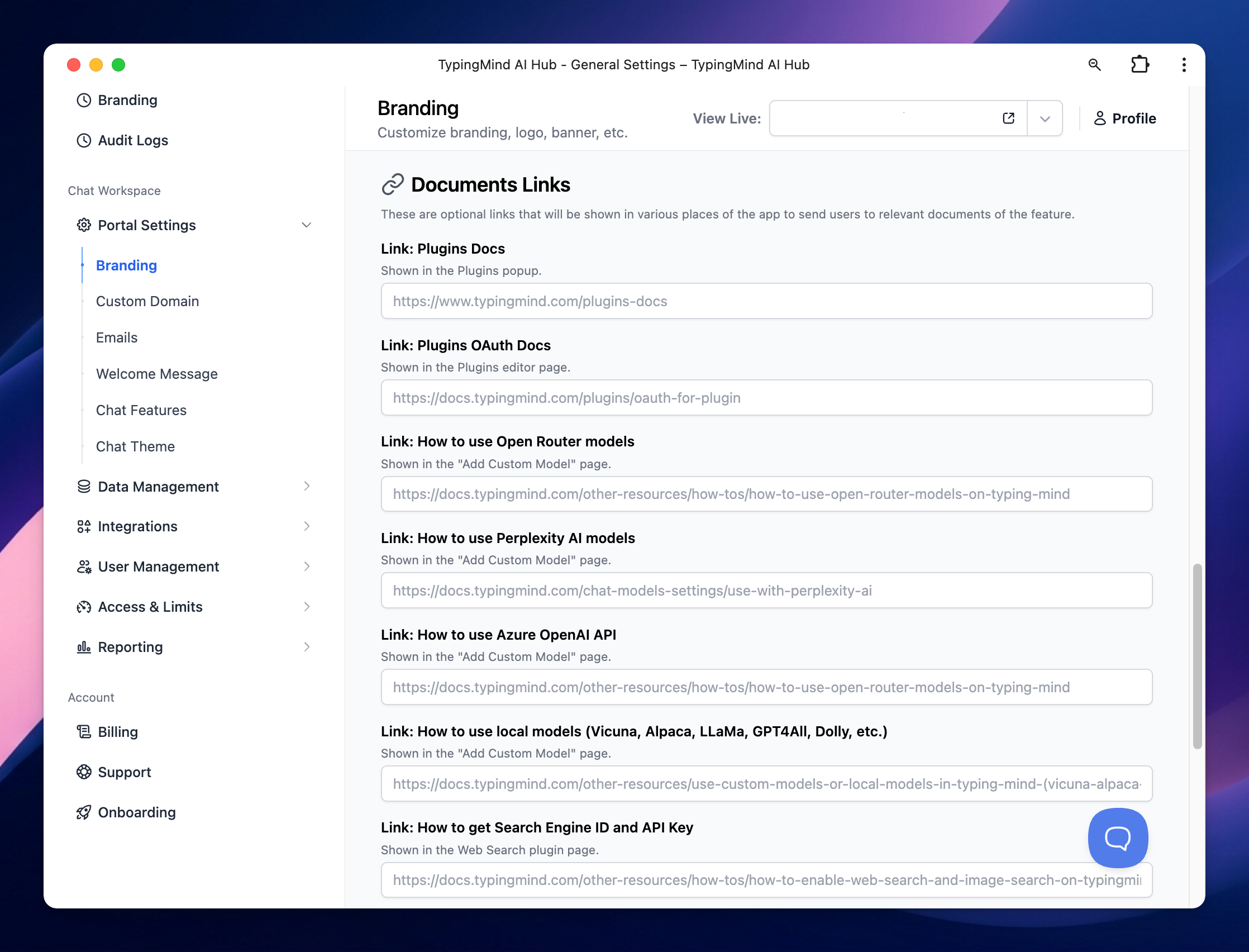This screenshot has height=952, width=1249.
Task: Focus the Plugins Docs link field
Action: 766,301
